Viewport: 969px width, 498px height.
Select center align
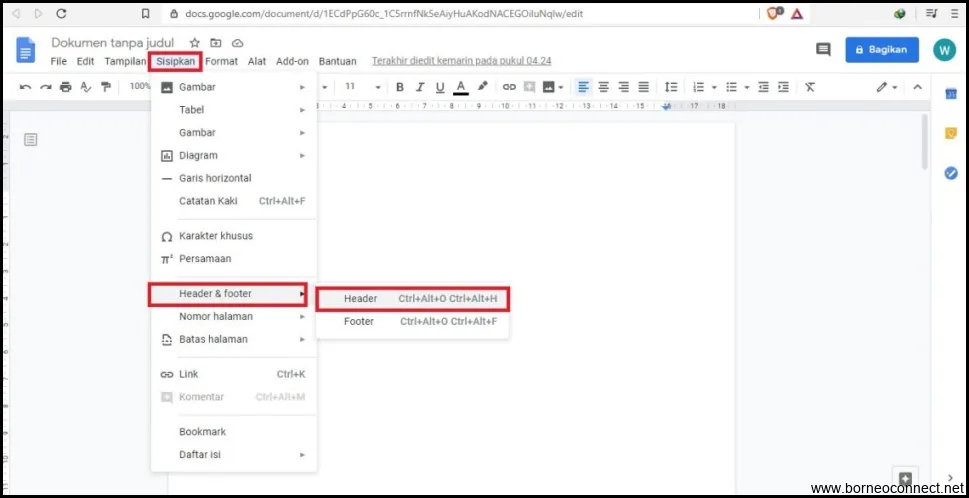click(x=604, y=87)
